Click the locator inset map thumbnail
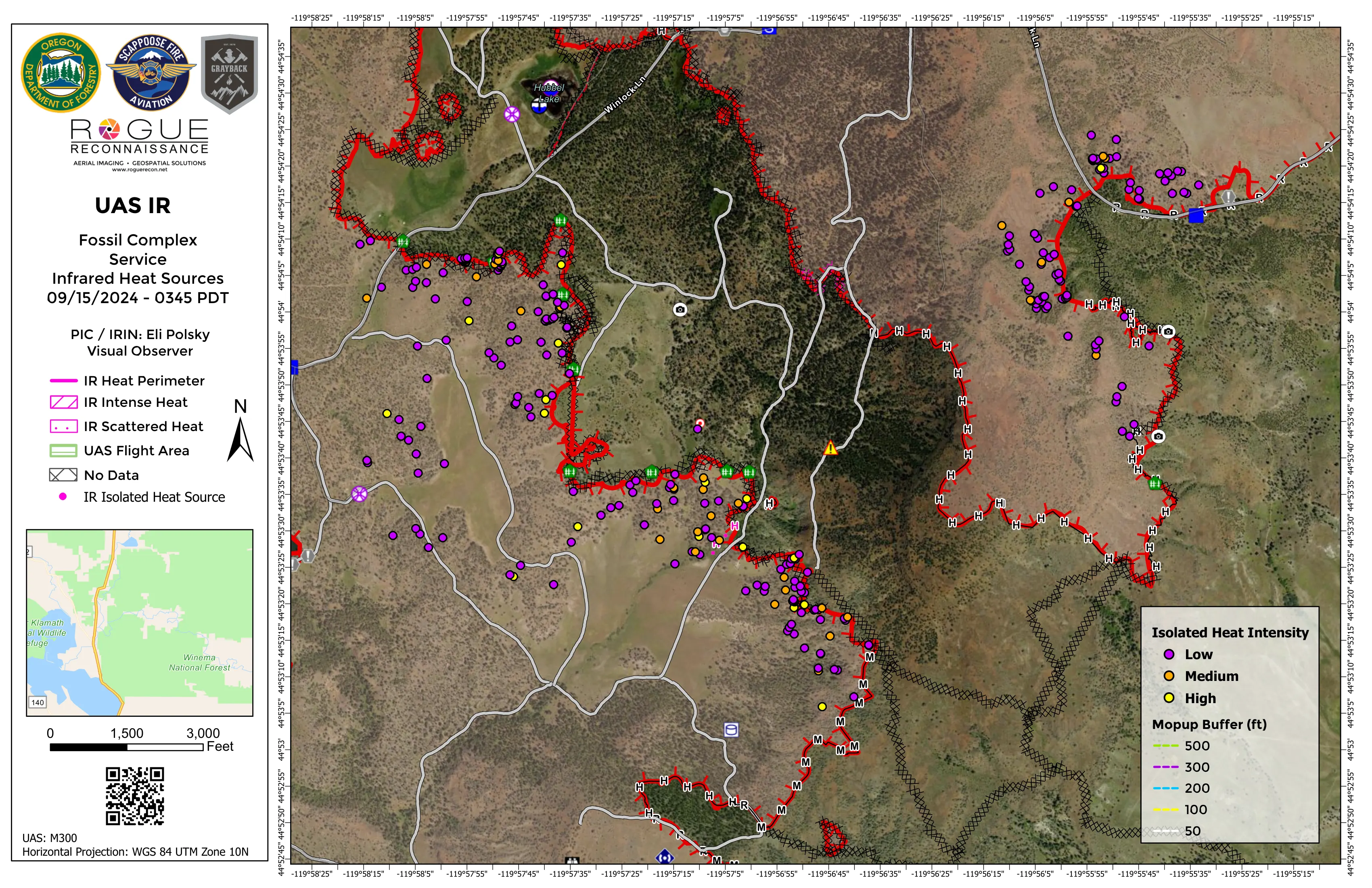The image size is (1372, 888). click(140, 623)
